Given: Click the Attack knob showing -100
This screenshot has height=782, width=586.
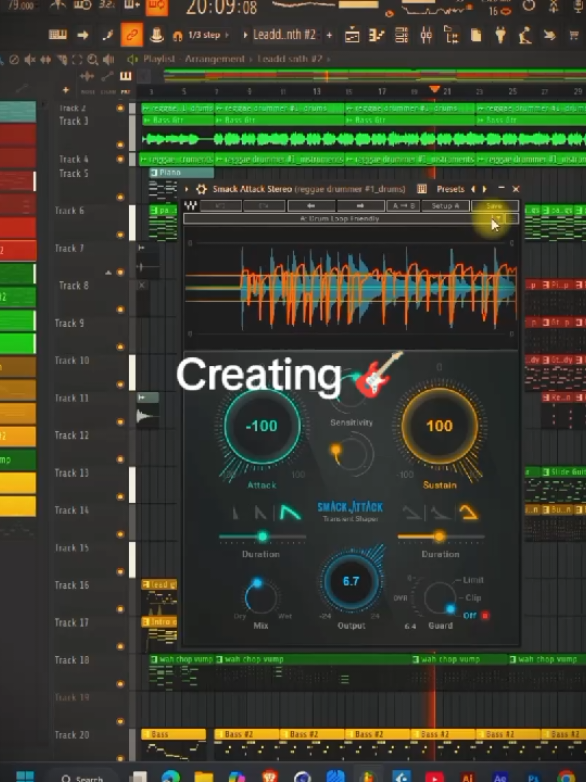Looking at the screenshot, I should (x=262, y=426).
